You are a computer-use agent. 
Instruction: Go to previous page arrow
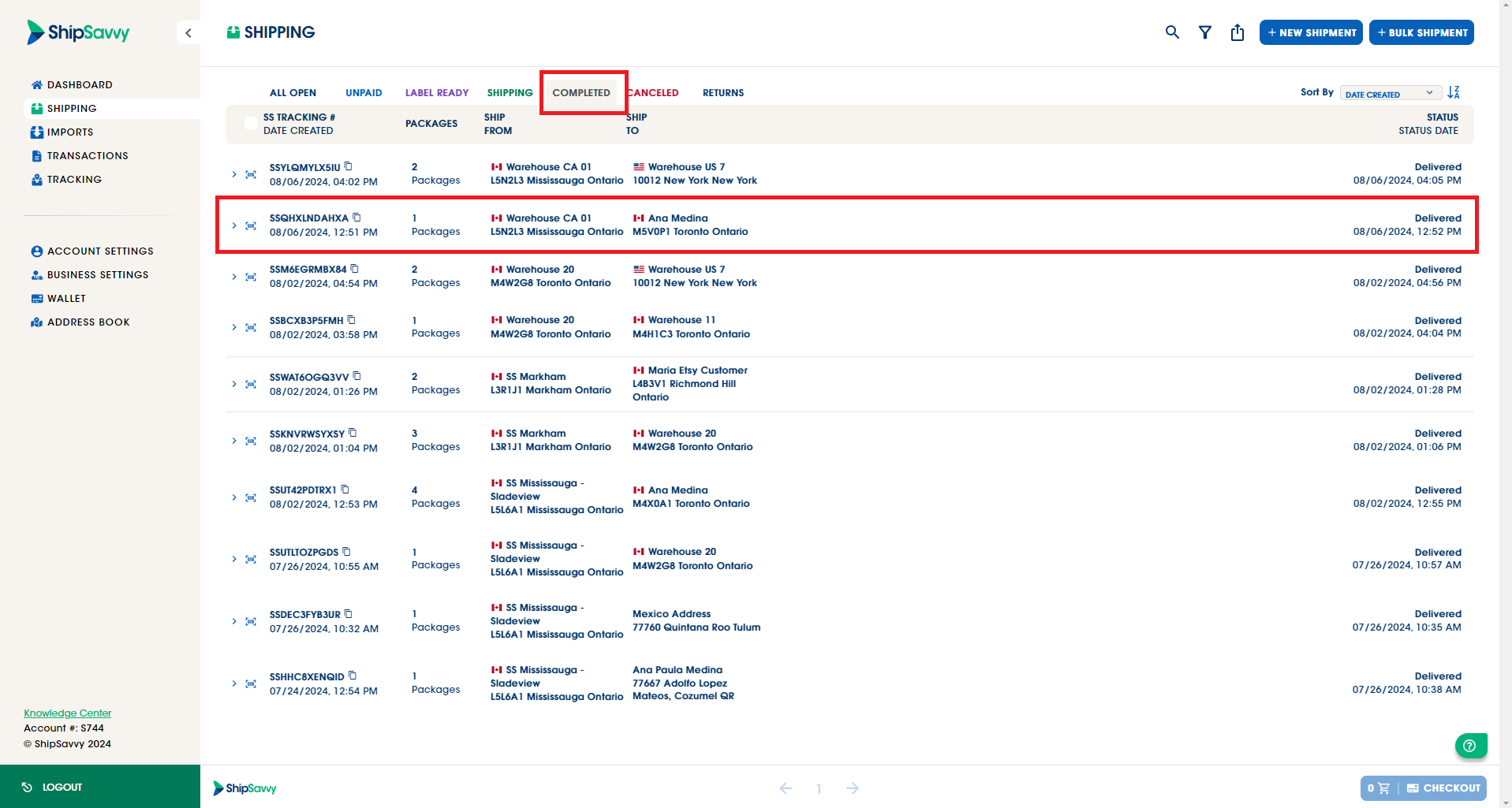[x=786, y=788]
